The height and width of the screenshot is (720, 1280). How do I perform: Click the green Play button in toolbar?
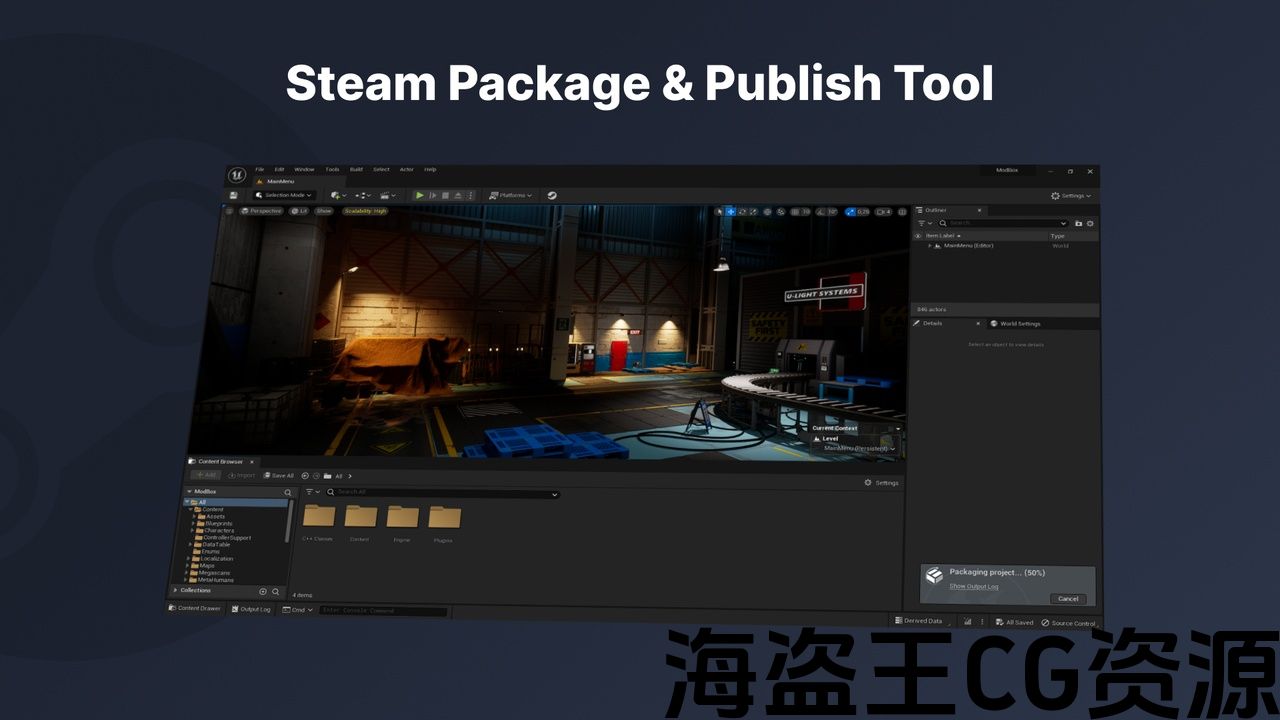click(420, 195)
